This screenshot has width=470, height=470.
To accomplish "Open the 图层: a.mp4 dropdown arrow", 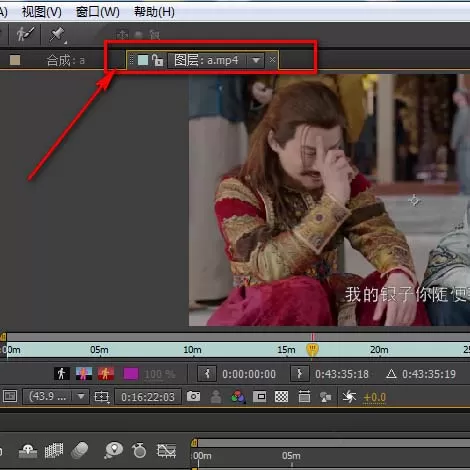I will pyautogui.click(x=256, y=60).
